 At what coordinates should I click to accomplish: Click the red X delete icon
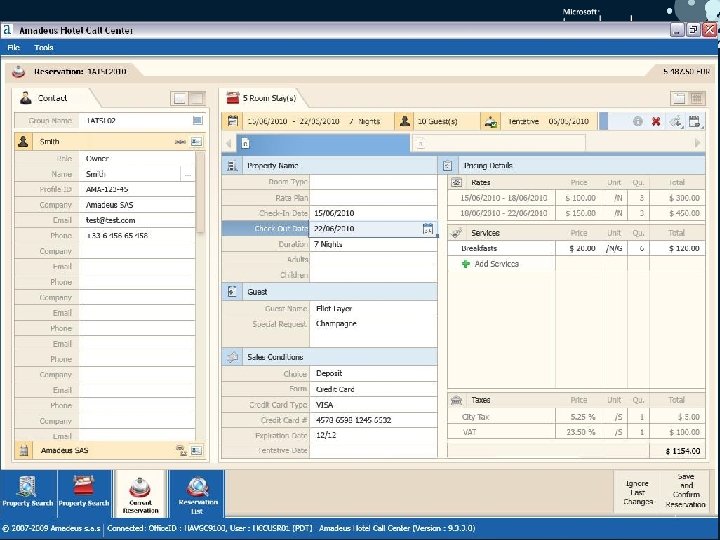coord(656,121)
